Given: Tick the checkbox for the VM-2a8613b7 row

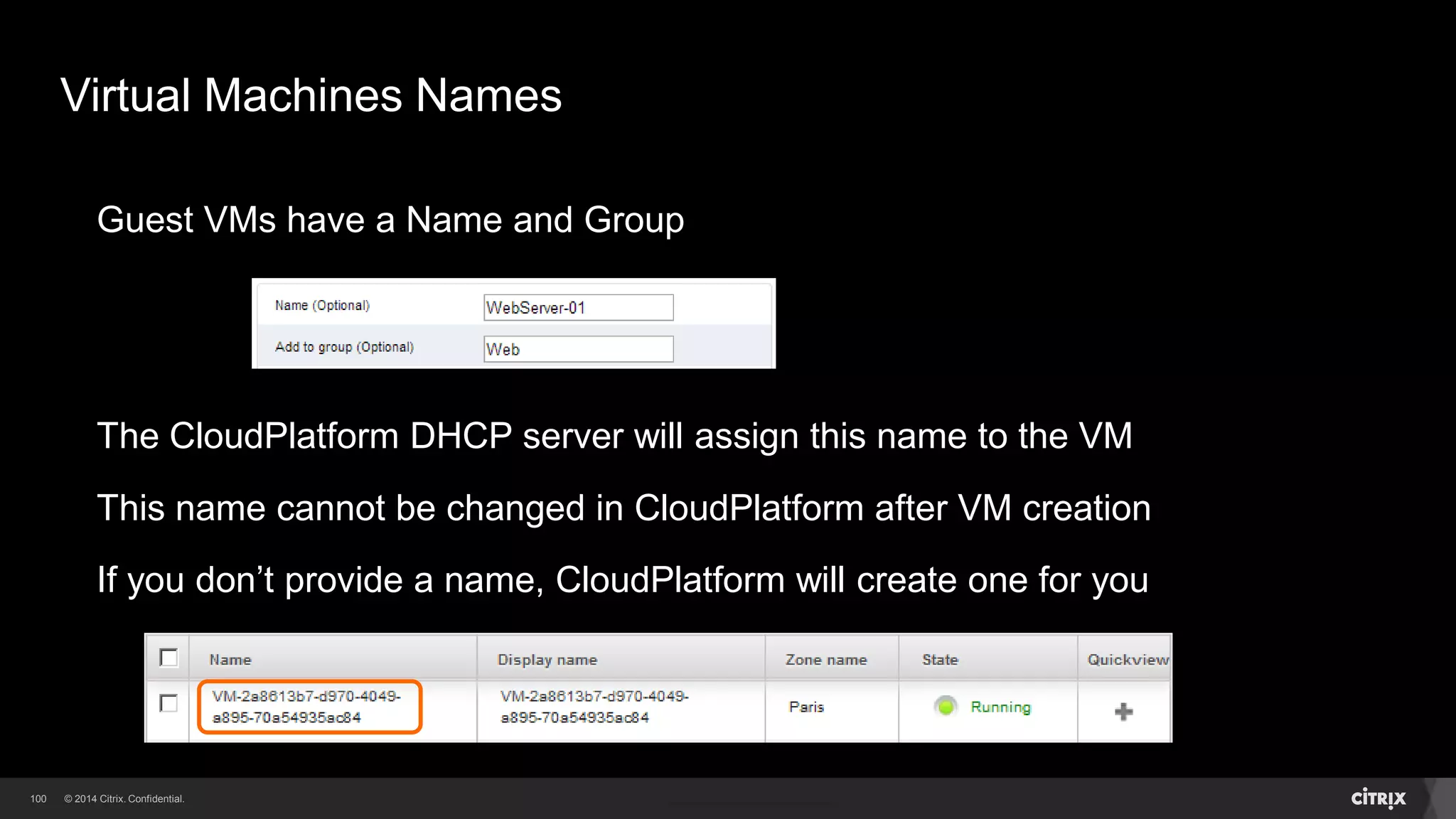Looking at the screenshot, I should [x=168, y=703].
